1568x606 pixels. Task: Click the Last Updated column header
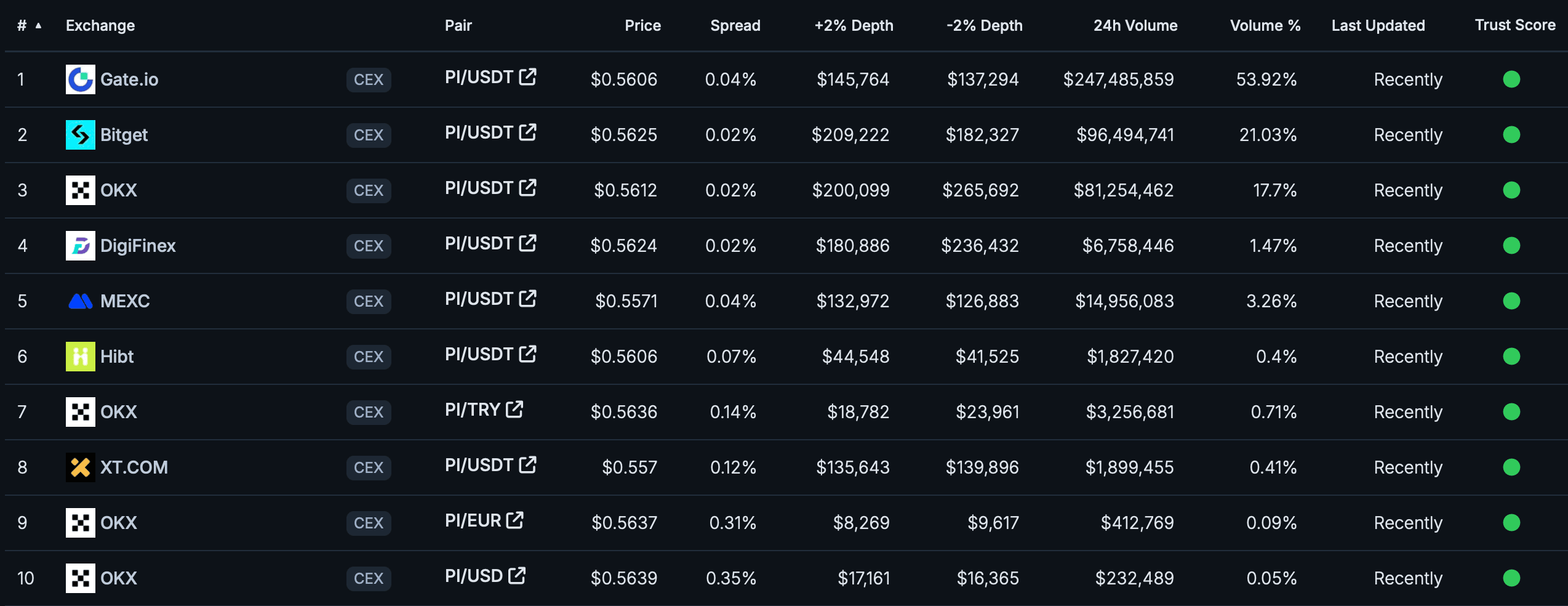pos(1378,26)
